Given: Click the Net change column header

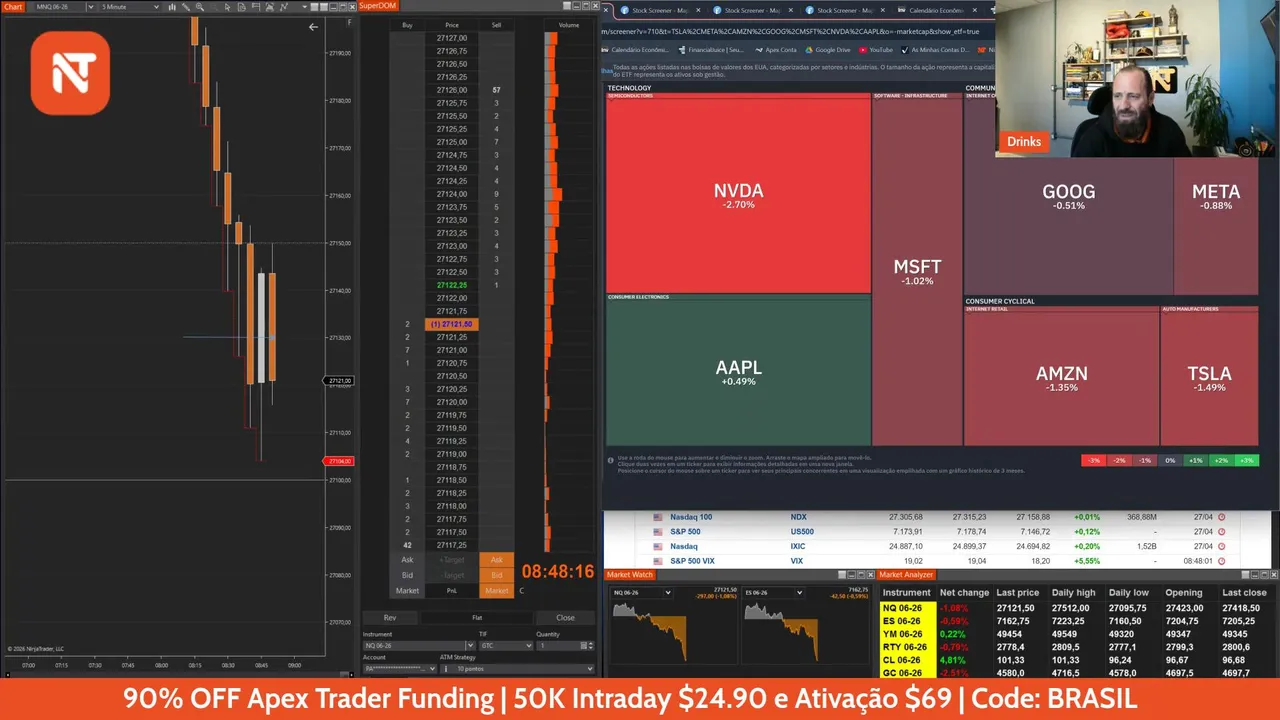Looking at the screenshot, I should (964, 593).
